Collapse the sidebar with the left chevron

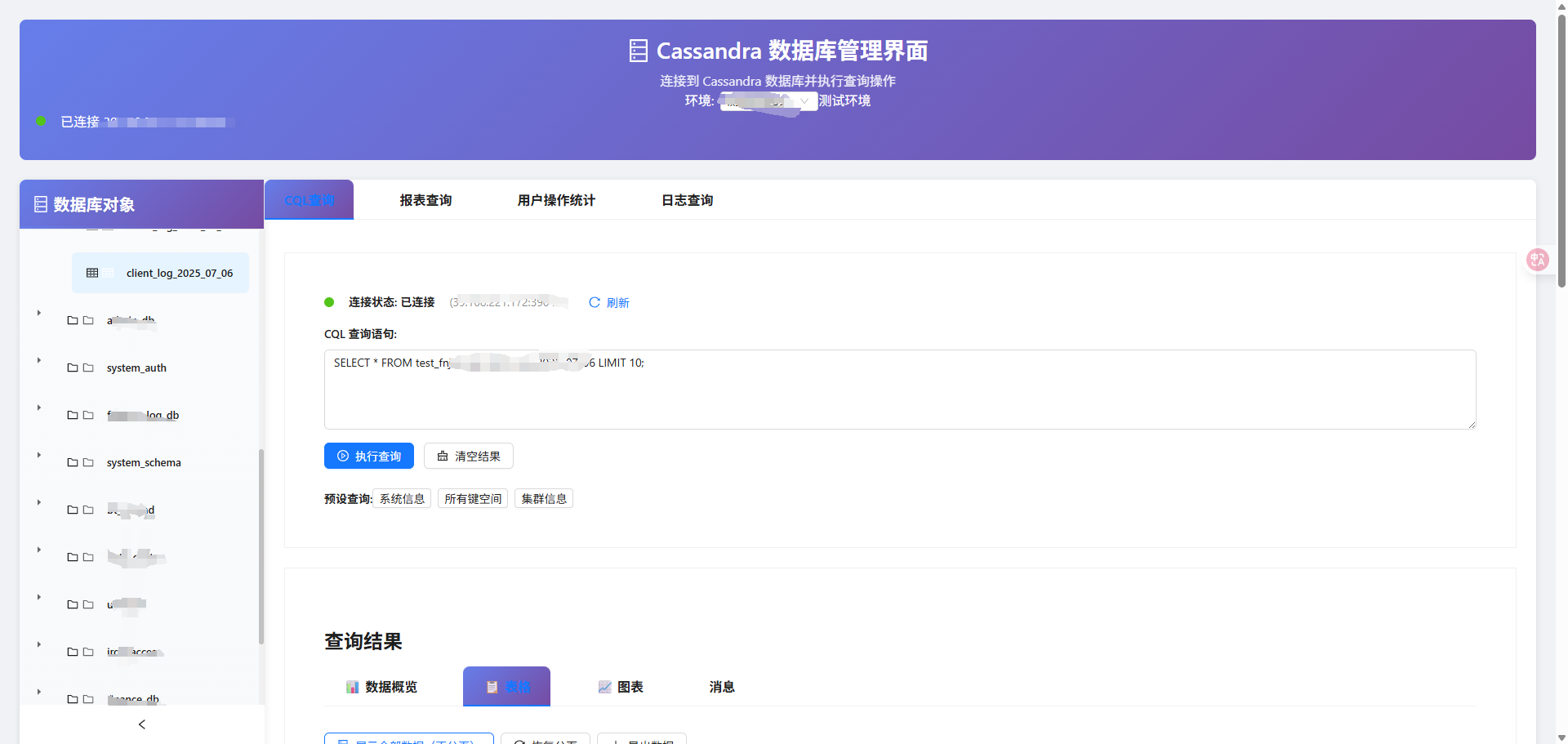click(142, 724)
